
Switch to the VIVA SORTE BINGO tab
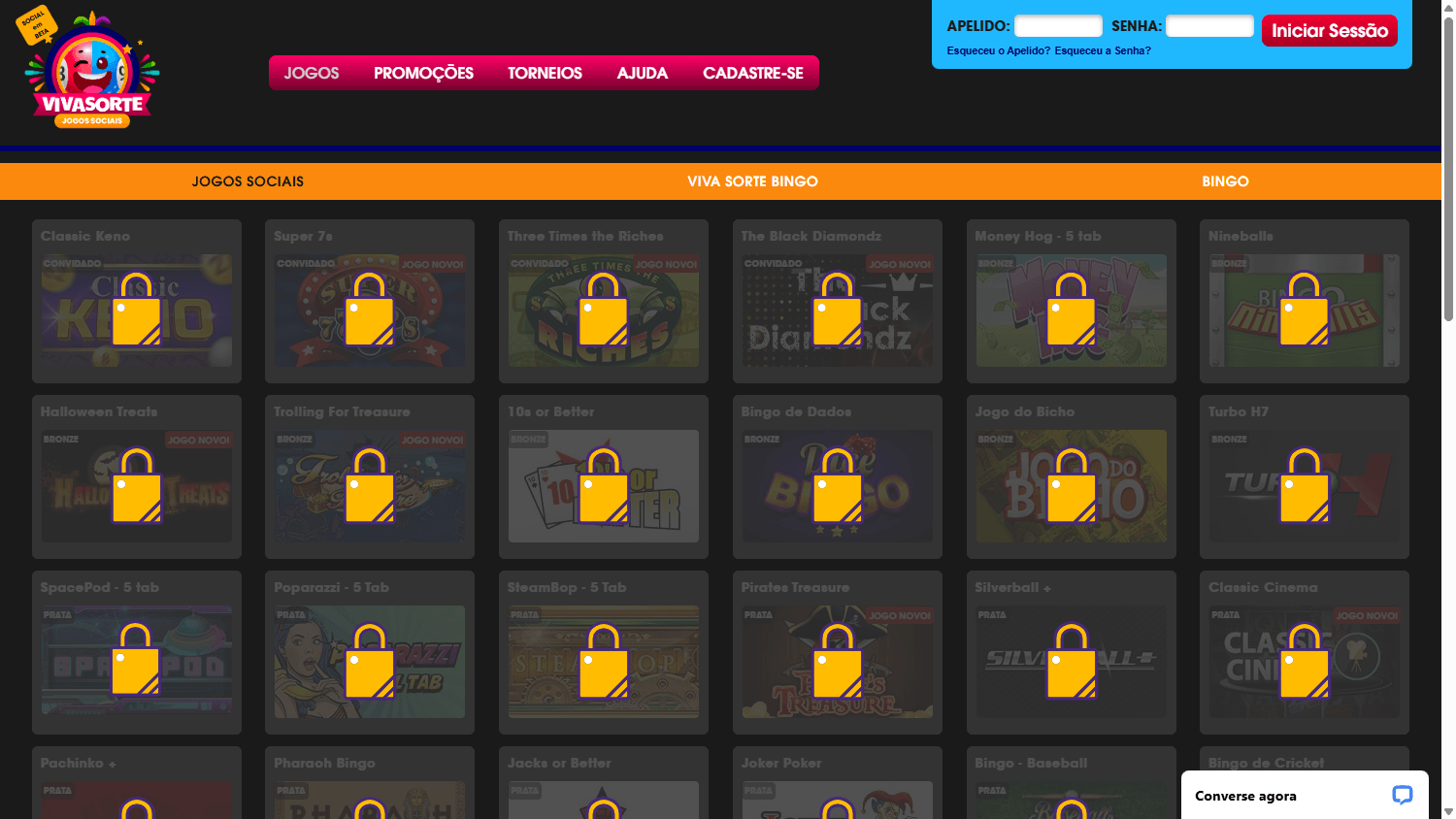(x=752, y=180)
